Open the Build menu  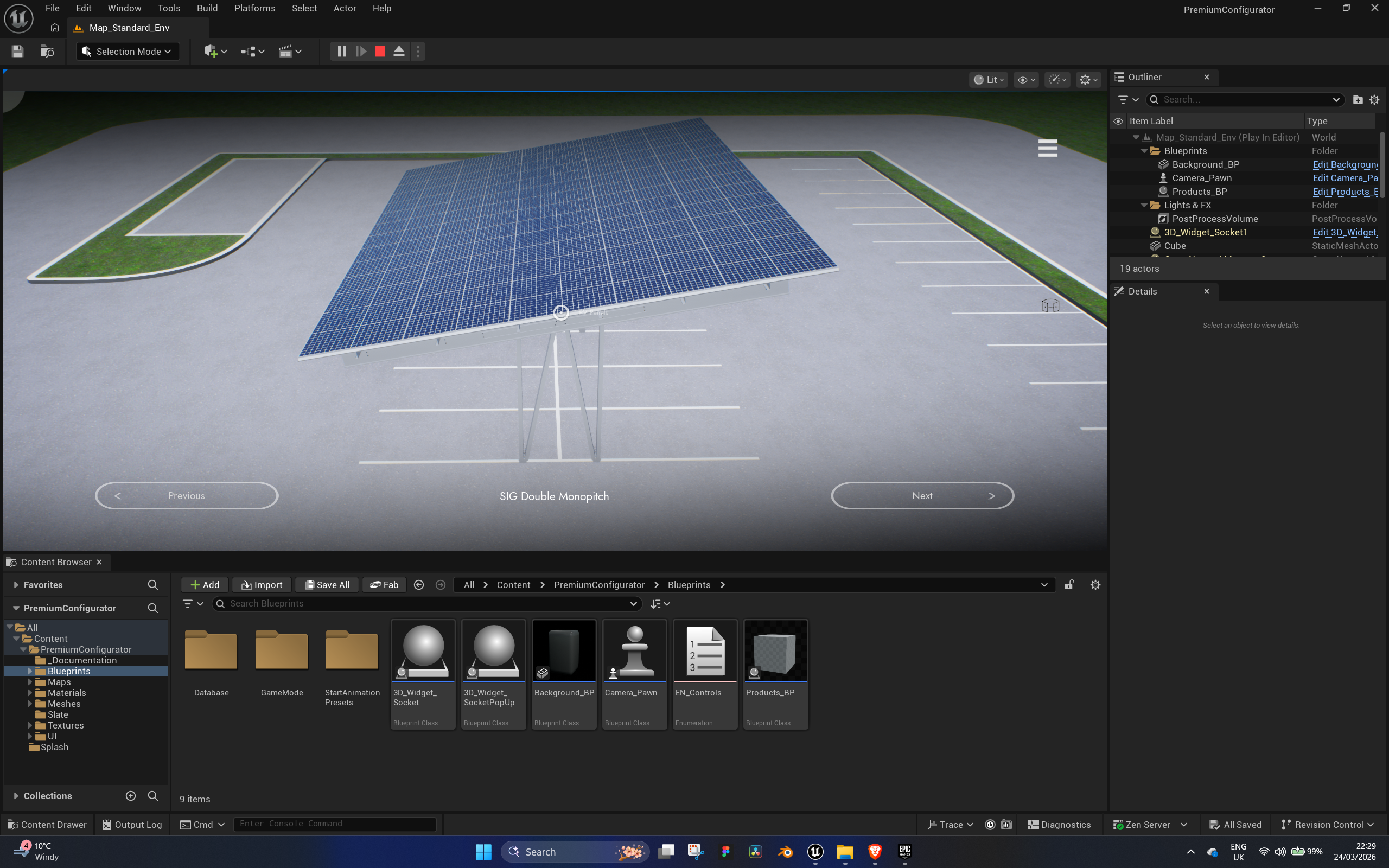click(x=207, y=8)
